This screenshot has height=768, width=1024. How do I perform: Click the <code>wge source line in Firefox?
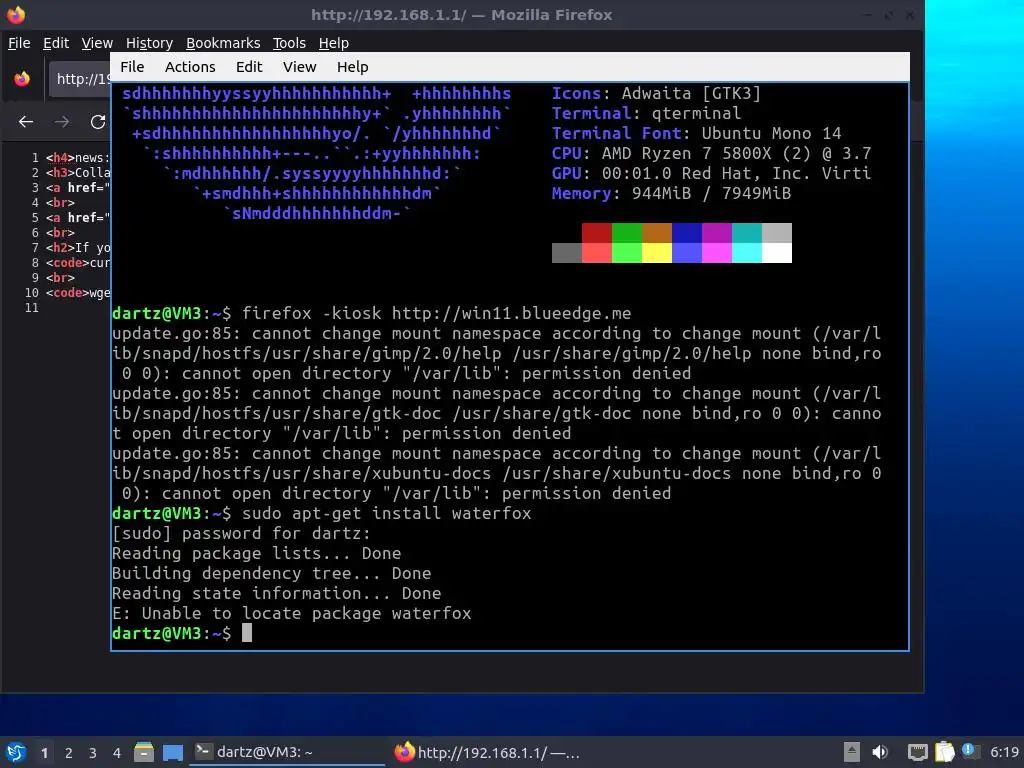click(x=78, y=293)
